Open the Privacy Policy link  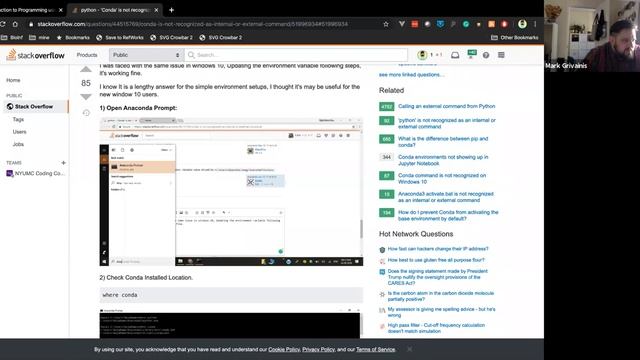[318, 349]
